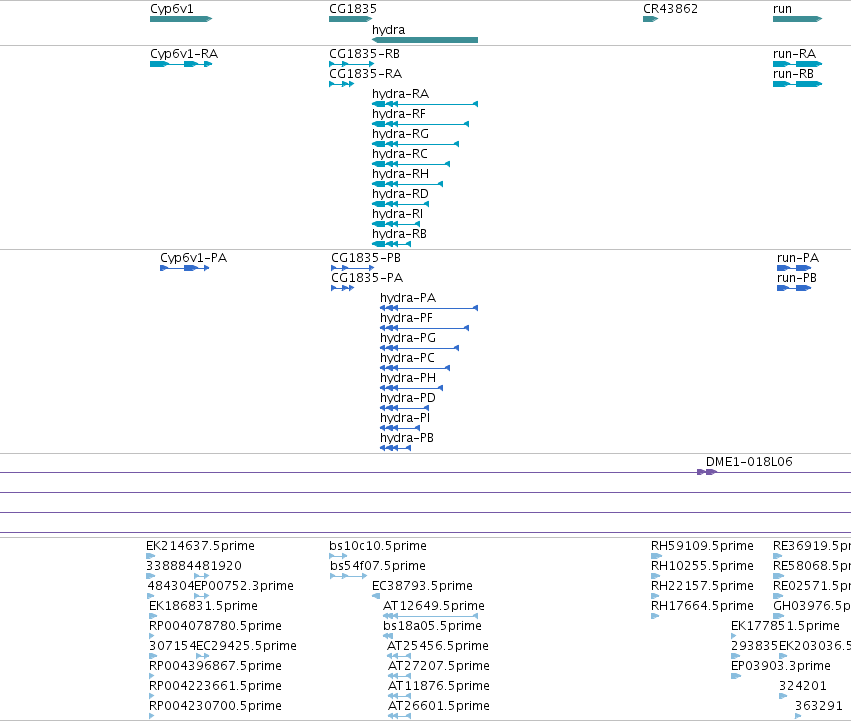Select EST bs54f07.5prime

(x=348, y=576)
